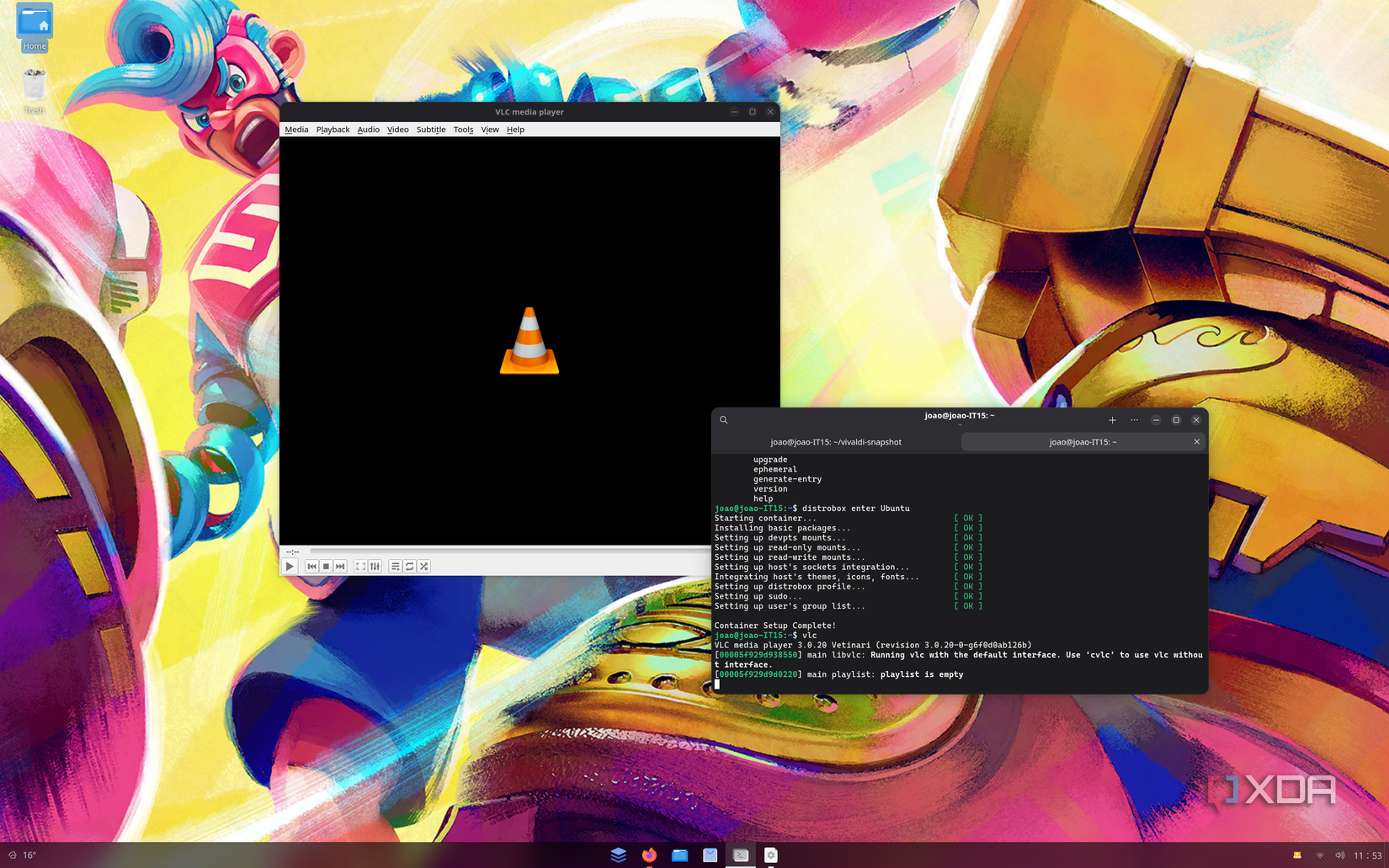
Task: Open the Media menu
Action: point(296,130)
